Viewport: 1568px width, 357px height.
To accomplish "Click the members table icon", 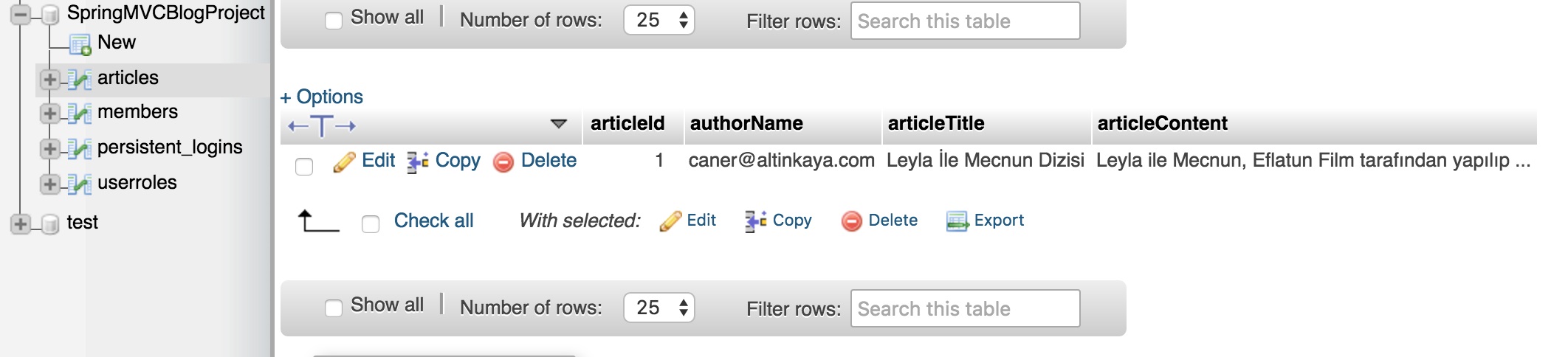I will [x=79, y=113].
